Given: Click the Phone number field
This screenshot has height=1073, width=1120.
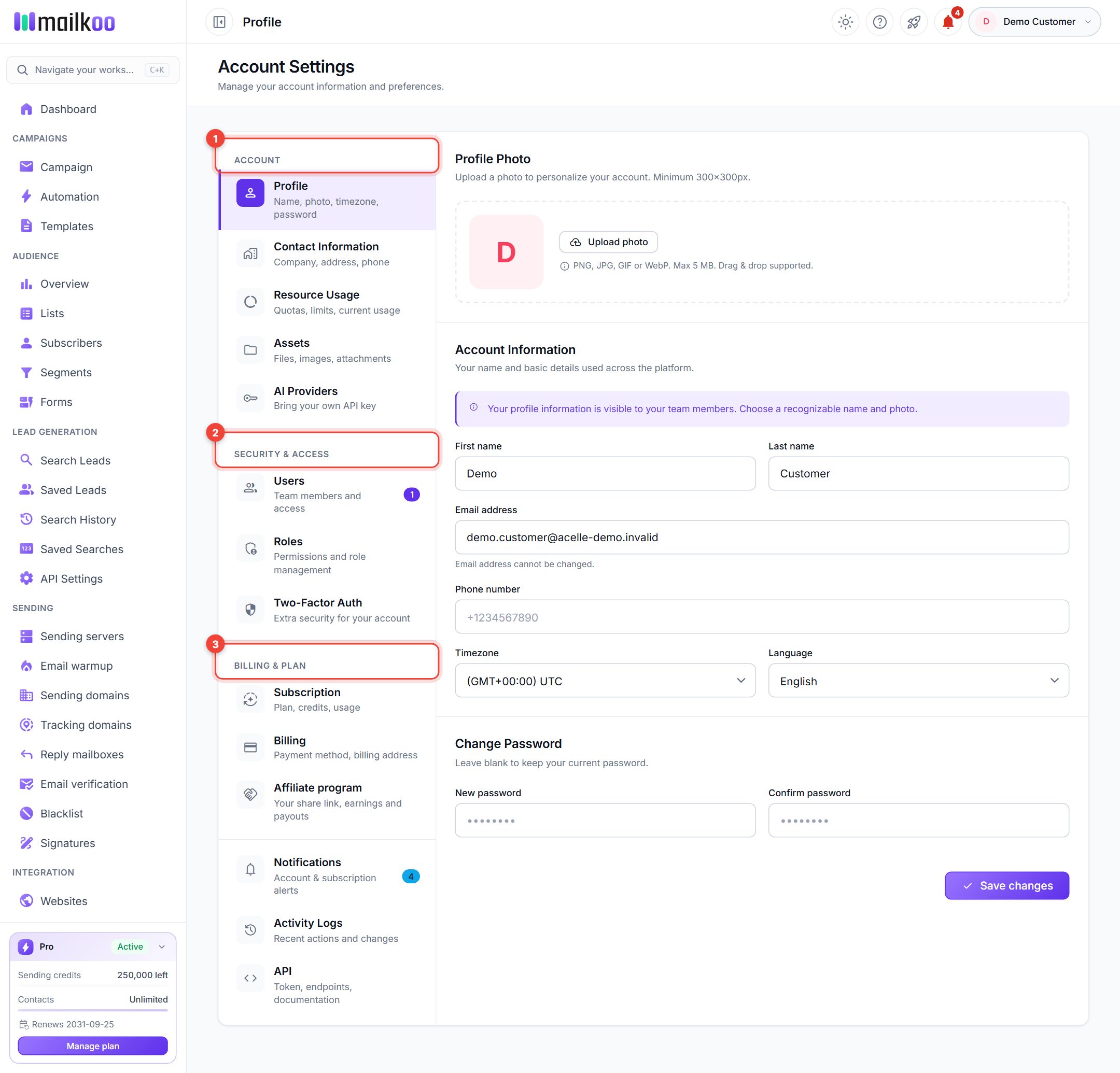Looking at the screenshot, I should pos(762,616).
